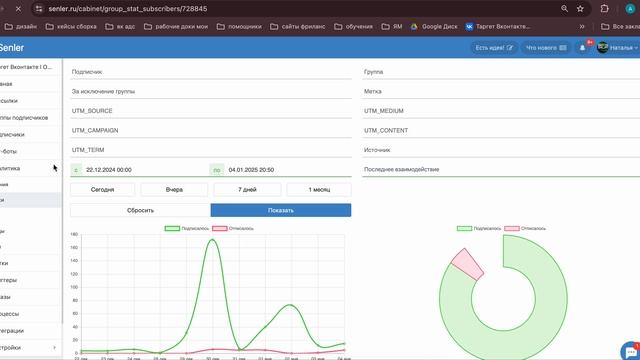Open the Таргет Вконтакте bookmark
The image size is (640, 360).
click(x=498, y=27)
